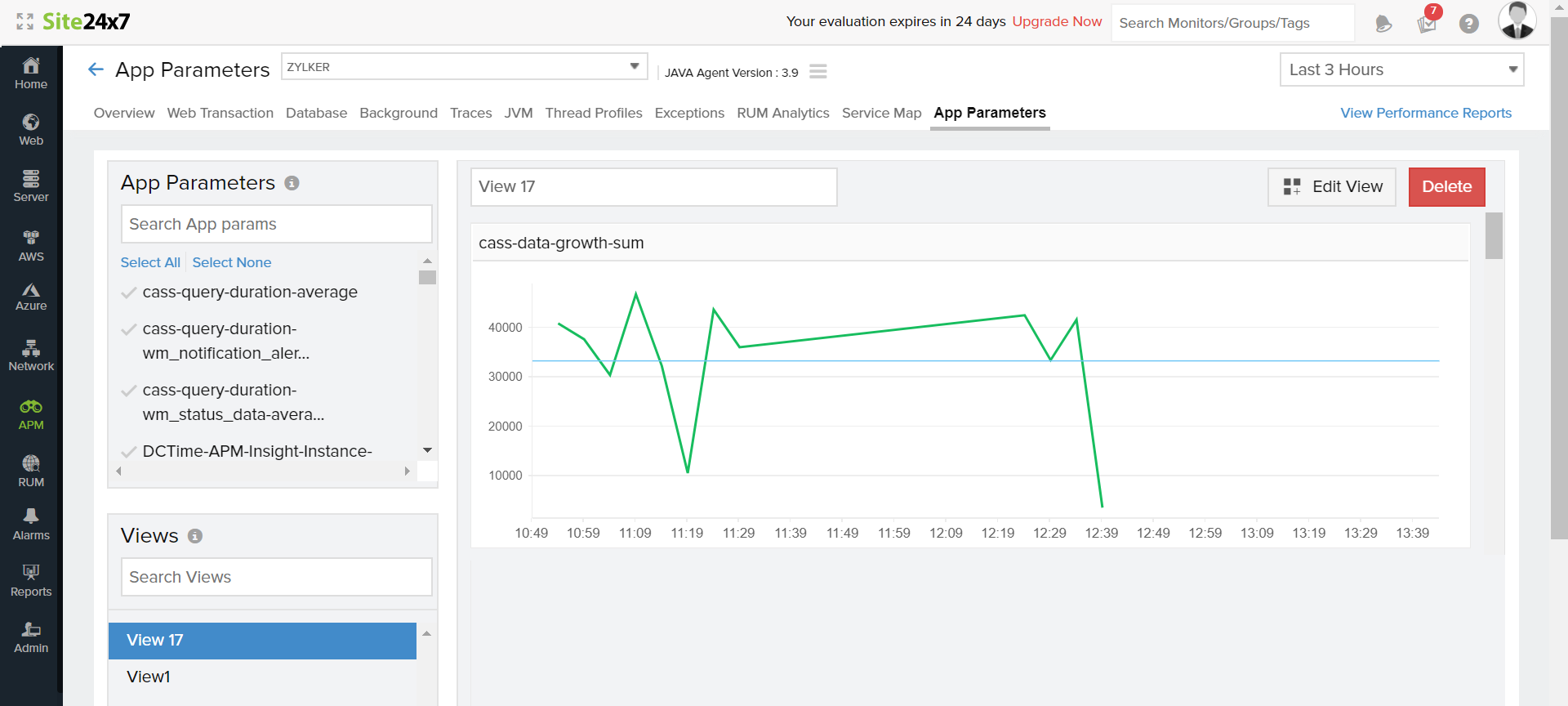Image resolution: width=1568 pixels, height=706 pixels.
Task: Open the help question mark icon
Action: click(x=1468, y=24)
